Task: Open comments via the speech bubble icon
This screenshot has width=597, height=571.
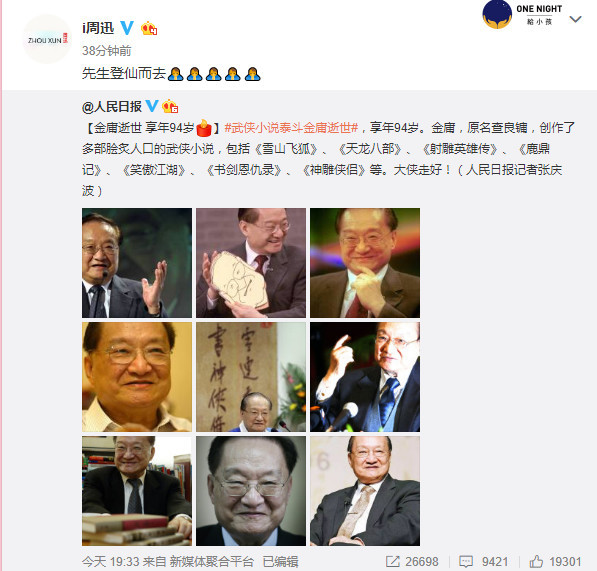Action: click(x=466, y=561)
